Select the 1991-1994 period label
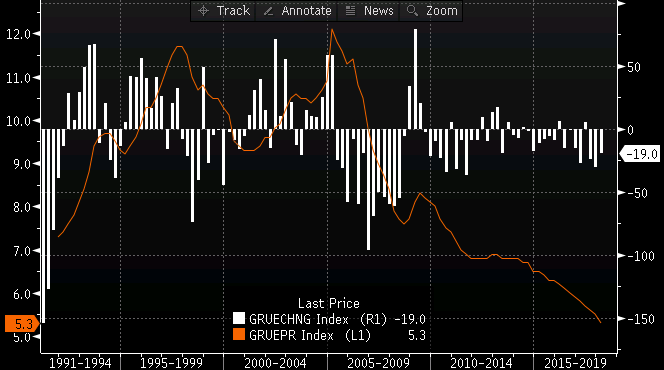The height and width of the screenshot is (370, 664). pos(80,363)
